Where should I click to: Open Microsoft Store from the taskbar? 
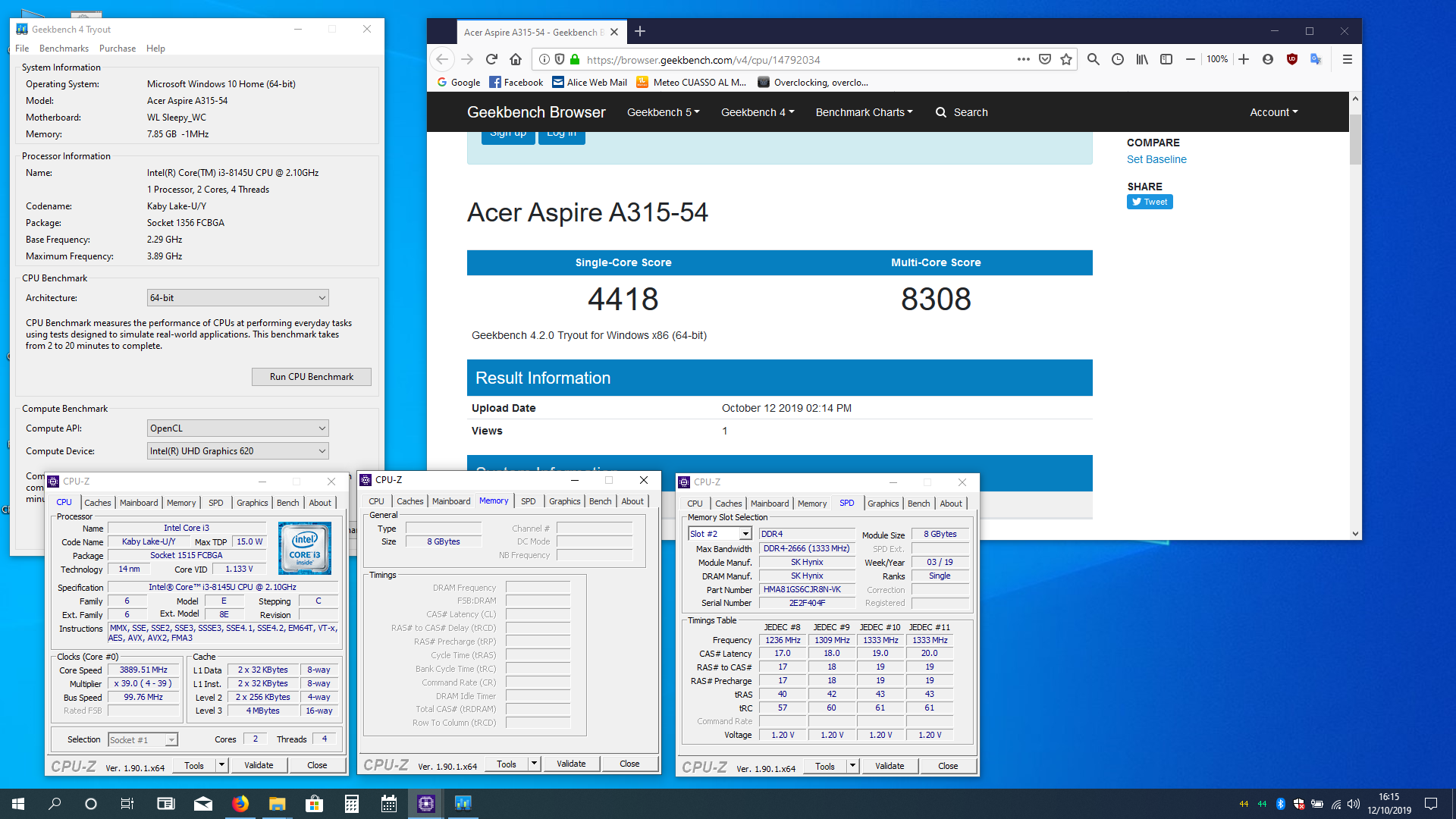click(x=314, y=804)
